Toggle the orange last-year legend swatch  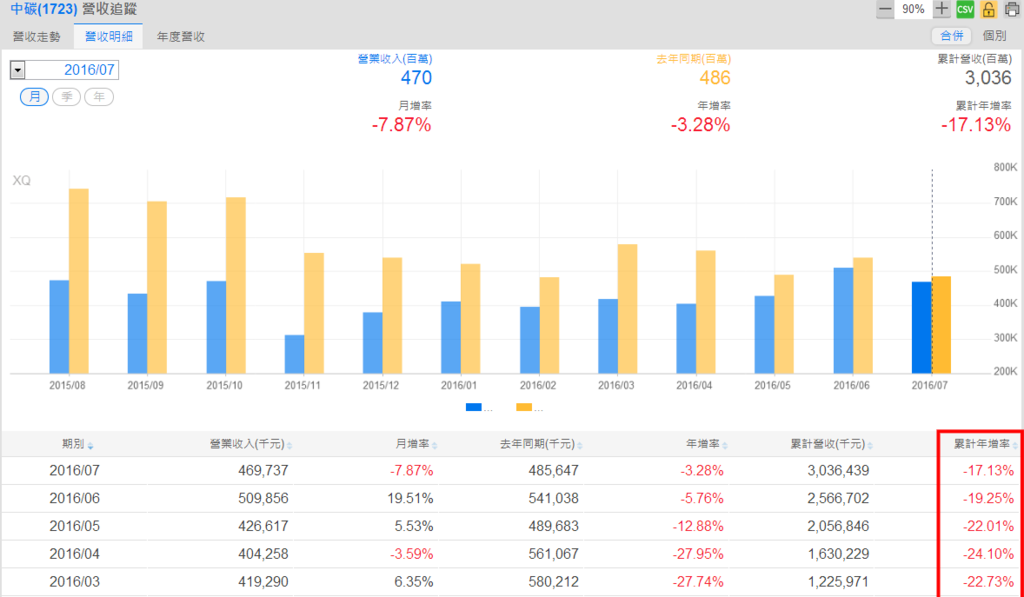(x=524, y=407)
